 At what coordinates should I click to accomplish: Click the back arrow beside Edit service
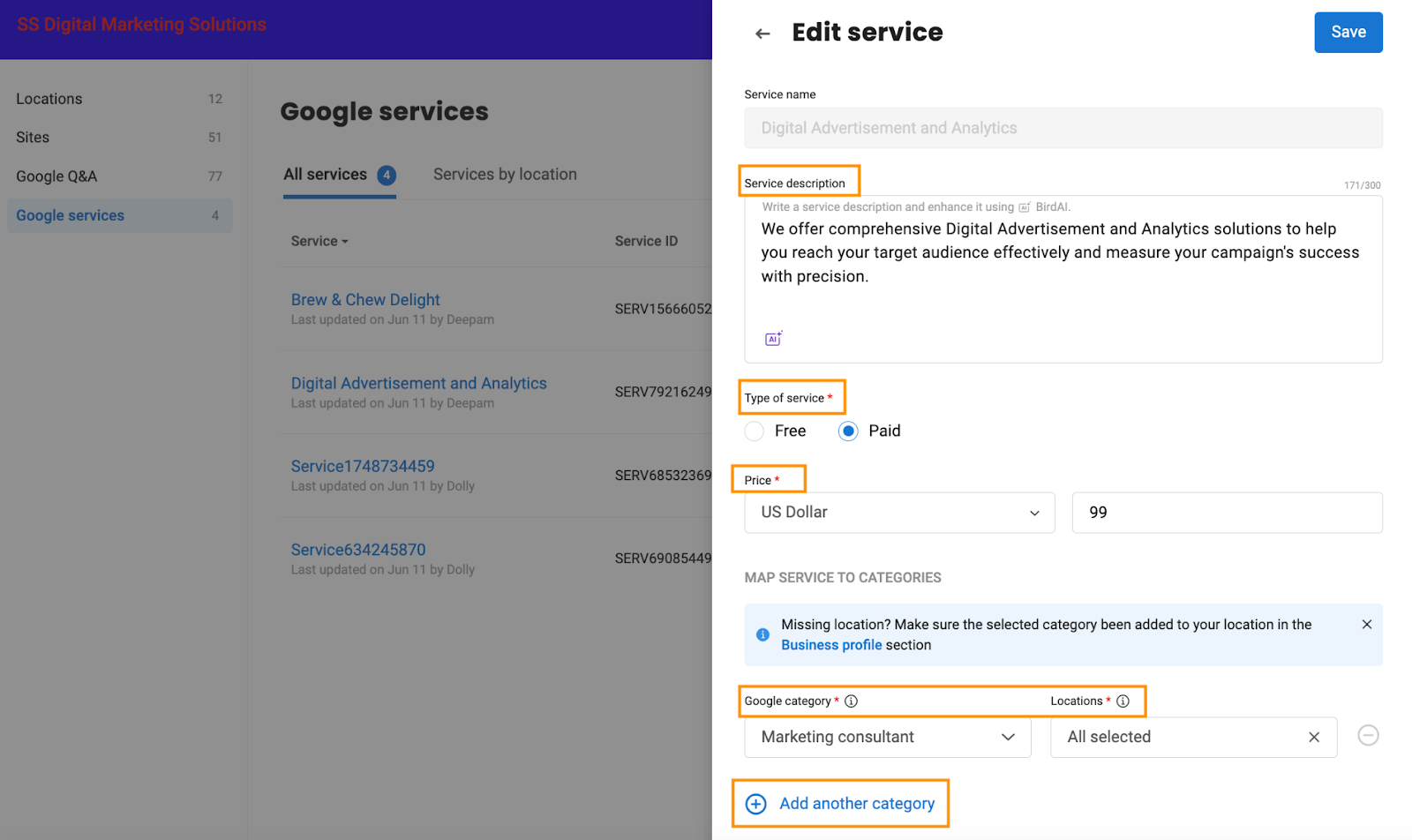762,34
